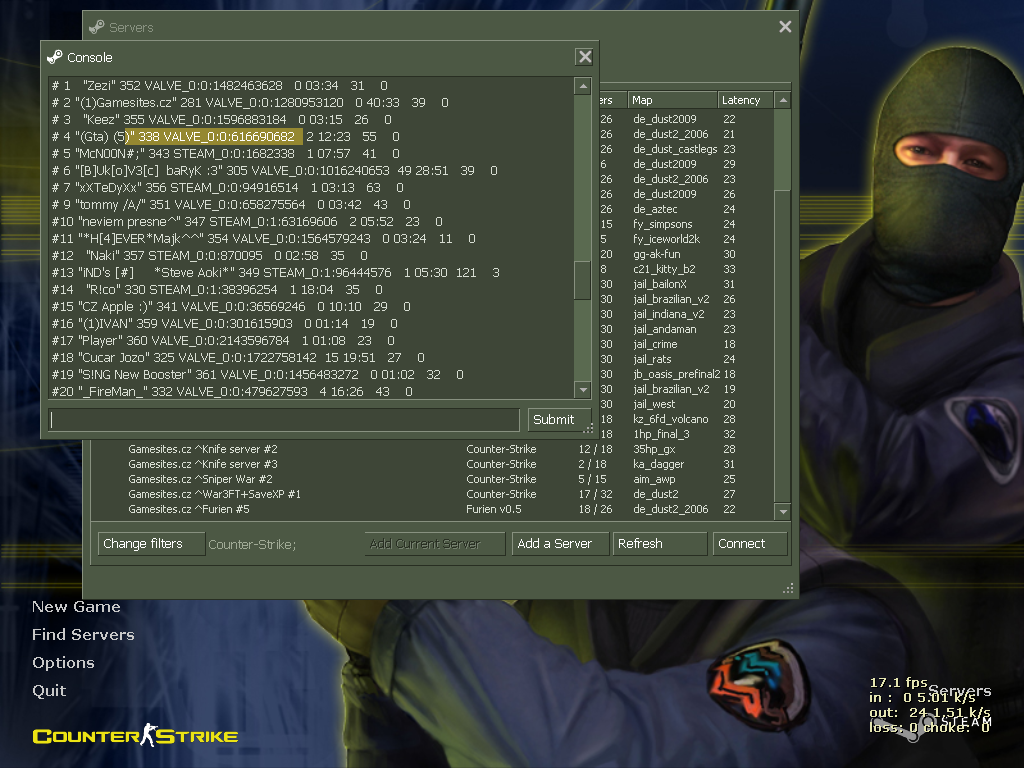Sort servers by the Latency column
1024x768 pixels.
coord(745,100)
